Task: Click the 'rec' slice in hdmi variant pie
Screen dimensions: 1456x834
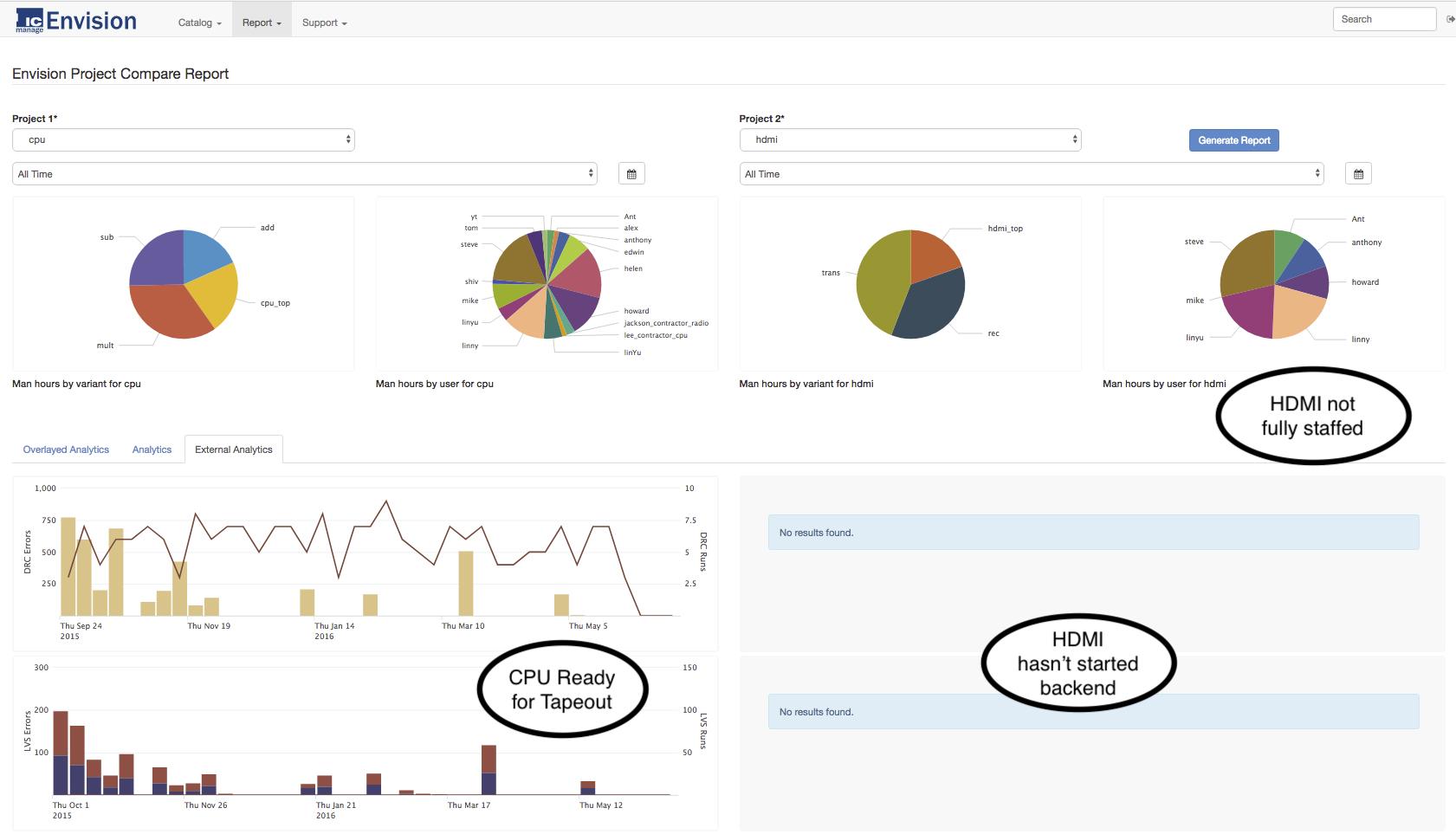Action: pos(934,303)
